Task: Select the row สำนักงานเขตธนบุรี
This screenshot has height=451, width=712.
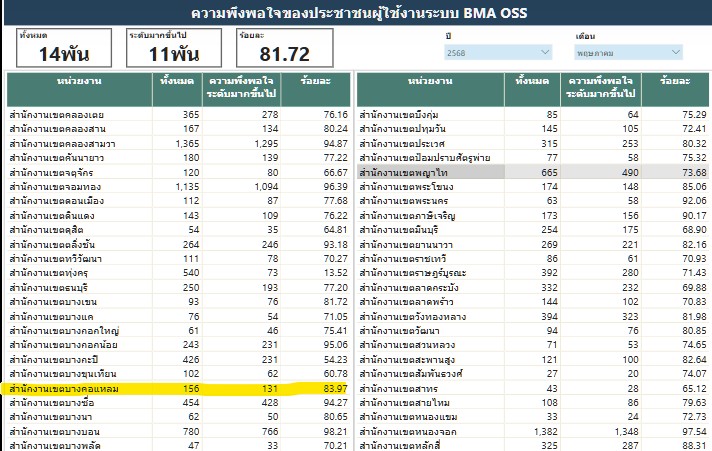Action: (x=178, y=287)
